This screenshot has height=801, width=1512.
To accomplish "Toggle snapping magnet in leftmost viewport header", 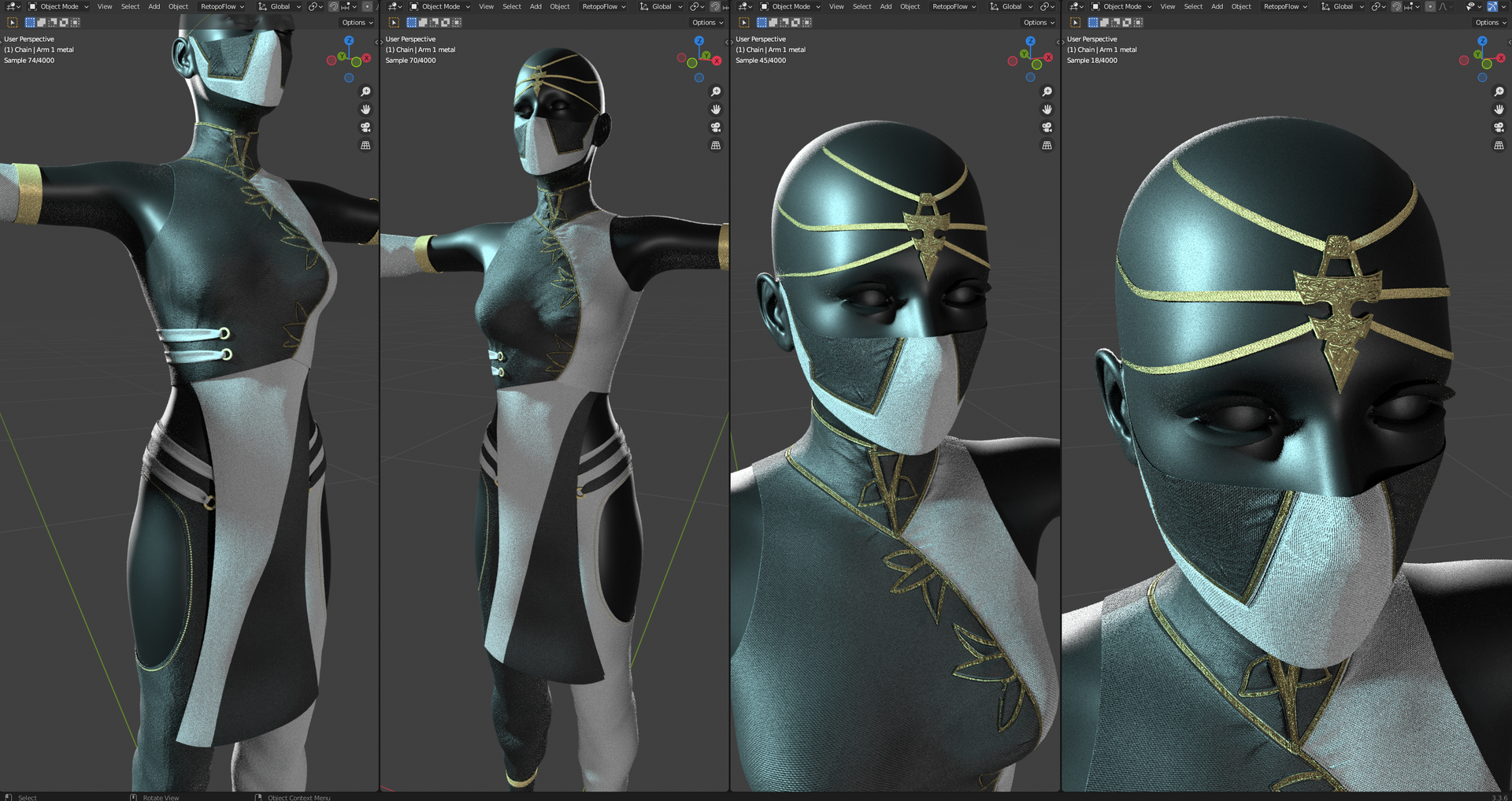I will [334, 6].
